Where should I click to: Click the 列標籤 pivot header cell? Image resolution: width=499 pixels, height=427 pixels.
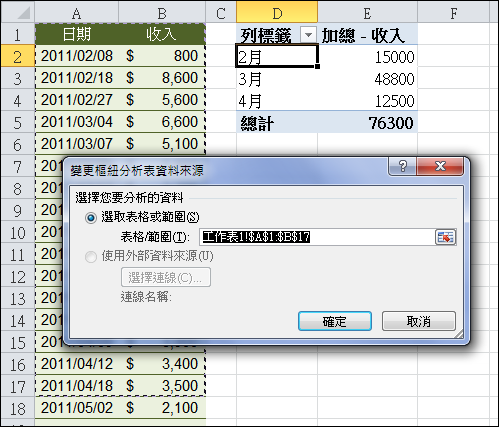(x=277, y=35)
